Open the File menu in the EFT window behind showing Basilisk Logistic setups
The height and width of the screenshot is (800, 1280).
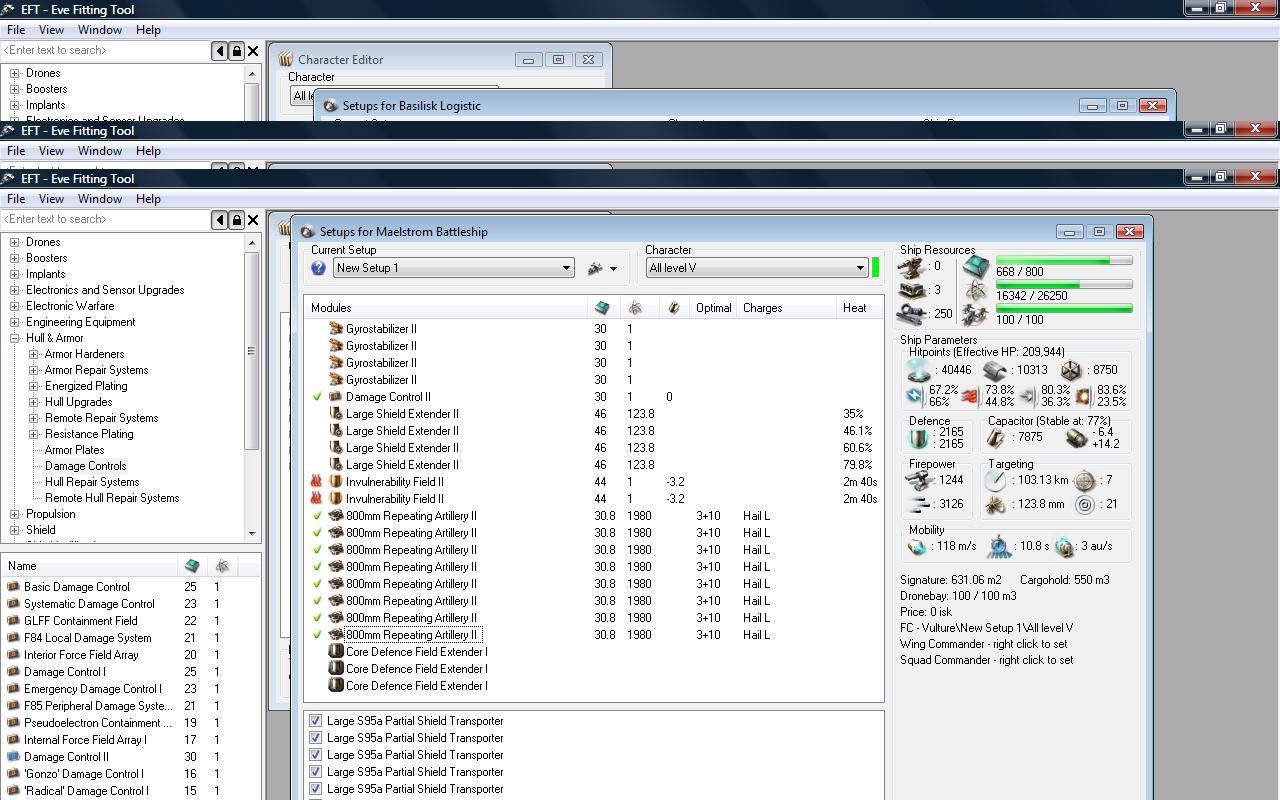[16, 30]
